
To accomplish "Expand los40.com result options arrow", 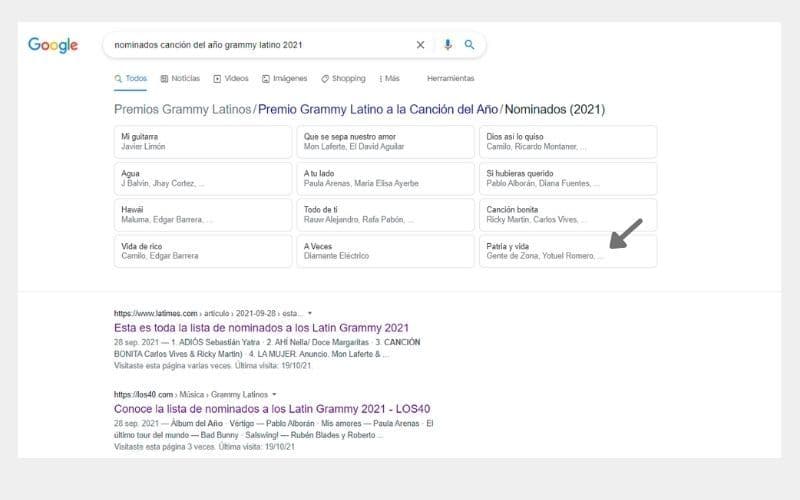I will (x=274, y=394).
